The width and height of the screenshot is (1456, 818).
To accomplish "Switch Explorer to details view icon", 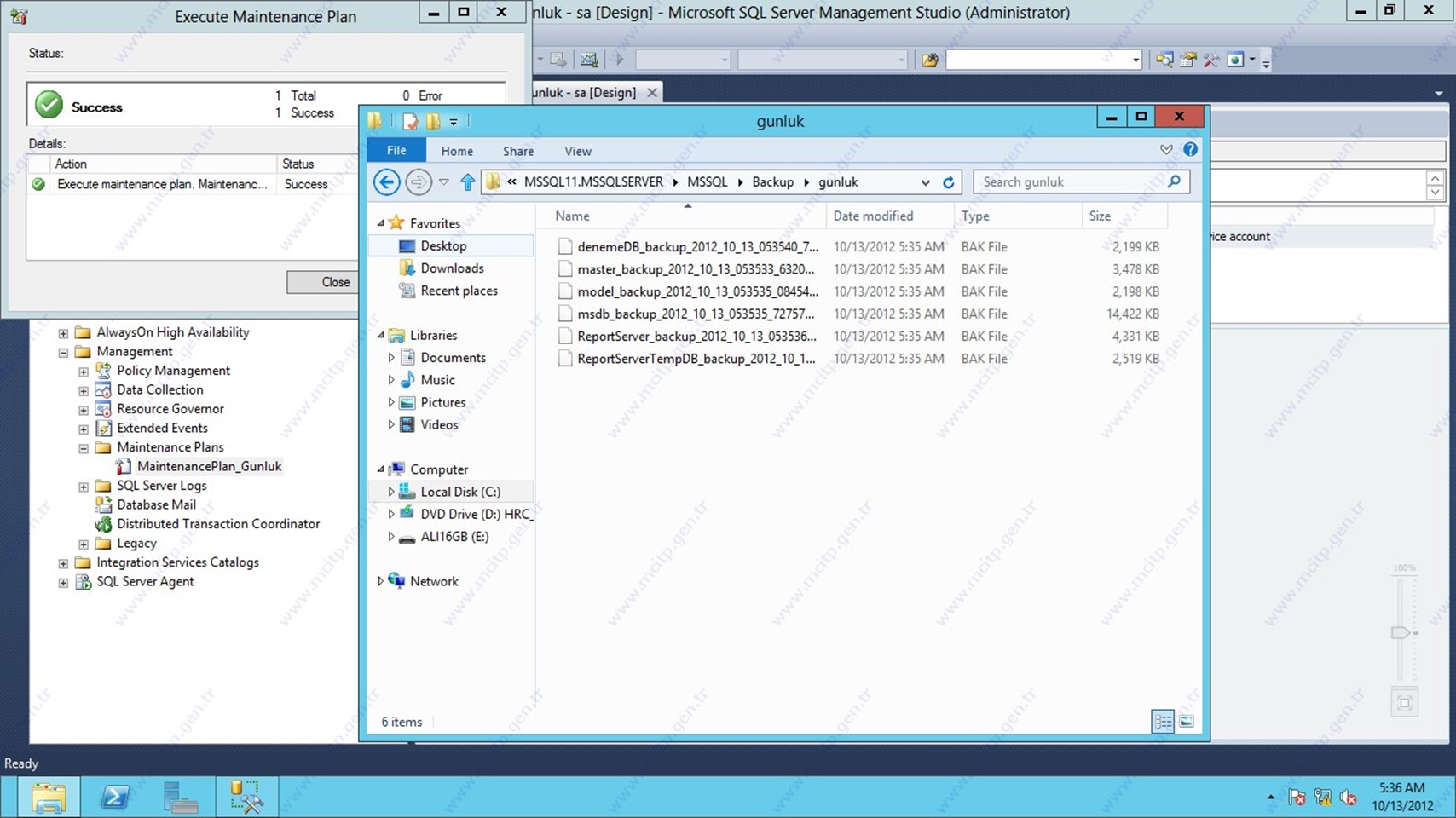I will [1163, 721].
